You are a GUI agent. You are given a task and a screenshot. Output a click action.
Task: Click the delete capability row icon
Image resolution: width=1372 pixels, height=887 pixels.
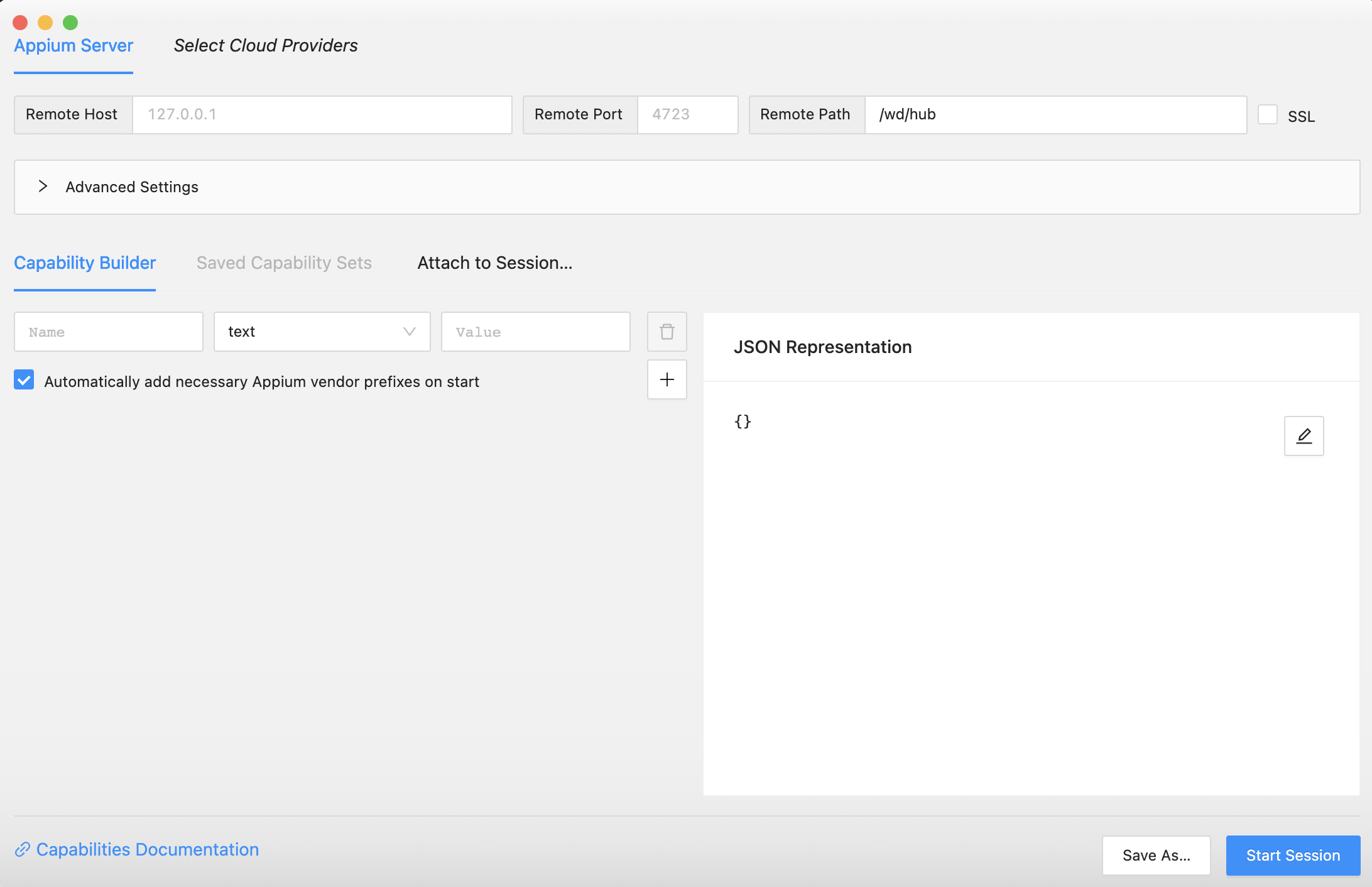[666, 331]
